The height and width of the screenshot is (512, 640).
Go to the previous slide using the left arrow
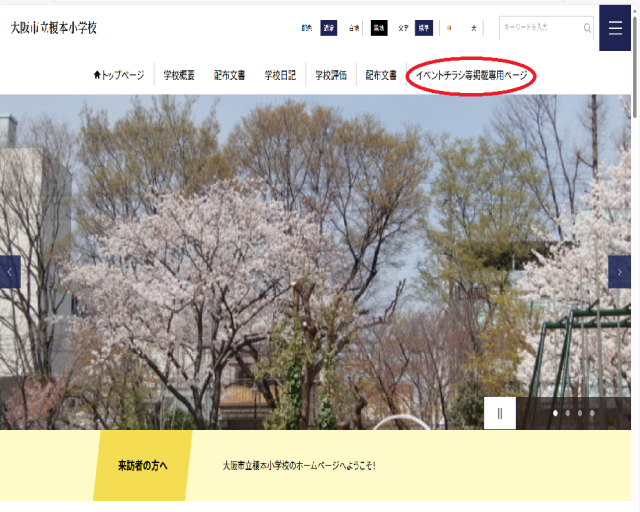pos(10,272)
